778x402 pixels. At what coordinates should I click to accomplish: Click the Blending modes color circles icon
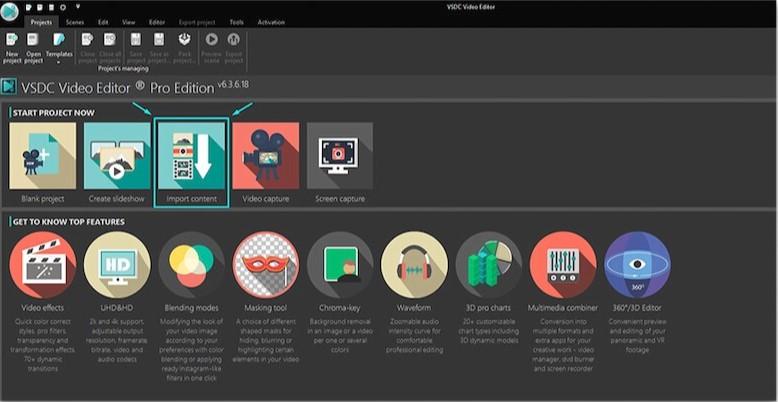192,265
